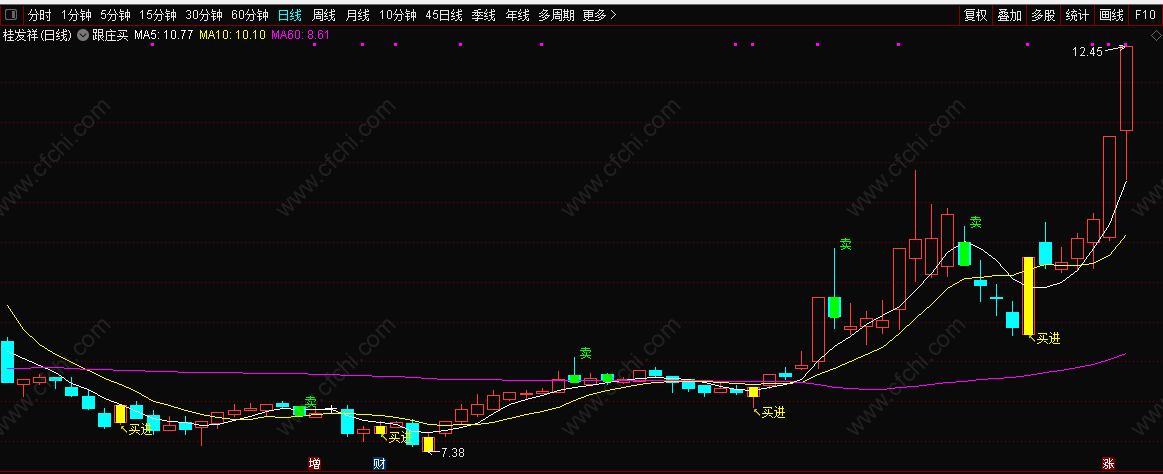
Task: Select the 日线 daily tab
Action: (x=289, y=15)
